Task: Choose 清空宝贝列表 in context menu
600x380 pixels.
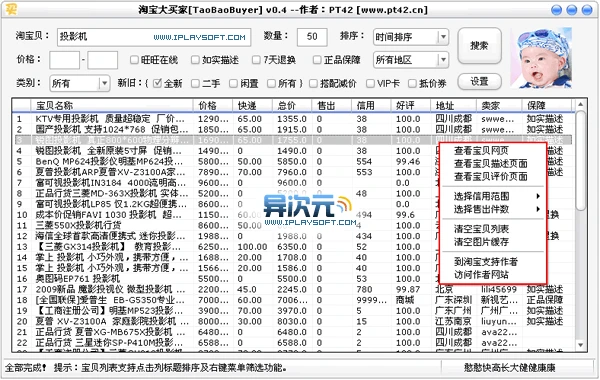Action: [481, 229]
